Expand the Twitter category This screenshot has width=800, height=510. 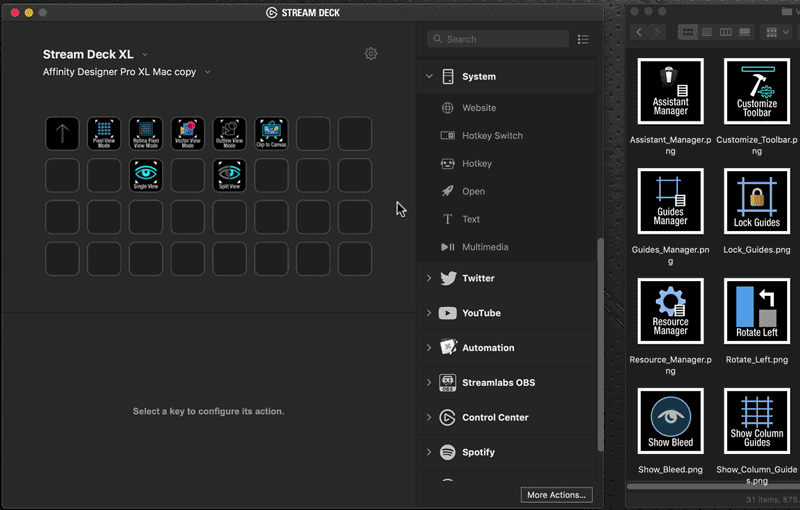(429, 278)
